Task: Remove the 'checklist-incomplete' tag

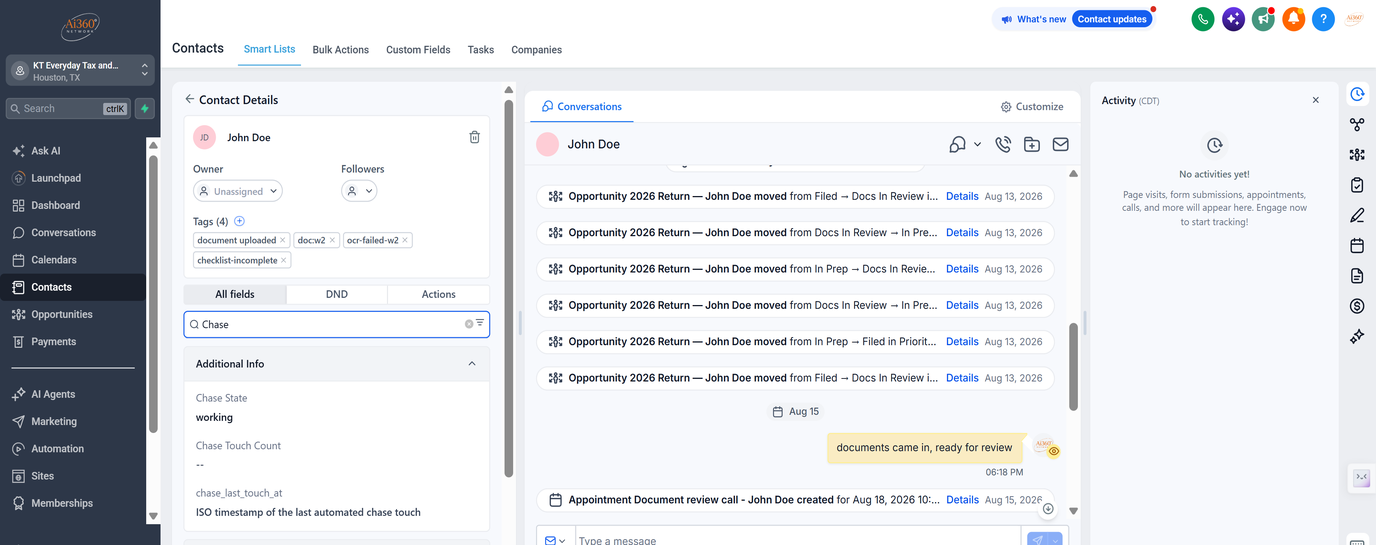Action: [284, 260]
